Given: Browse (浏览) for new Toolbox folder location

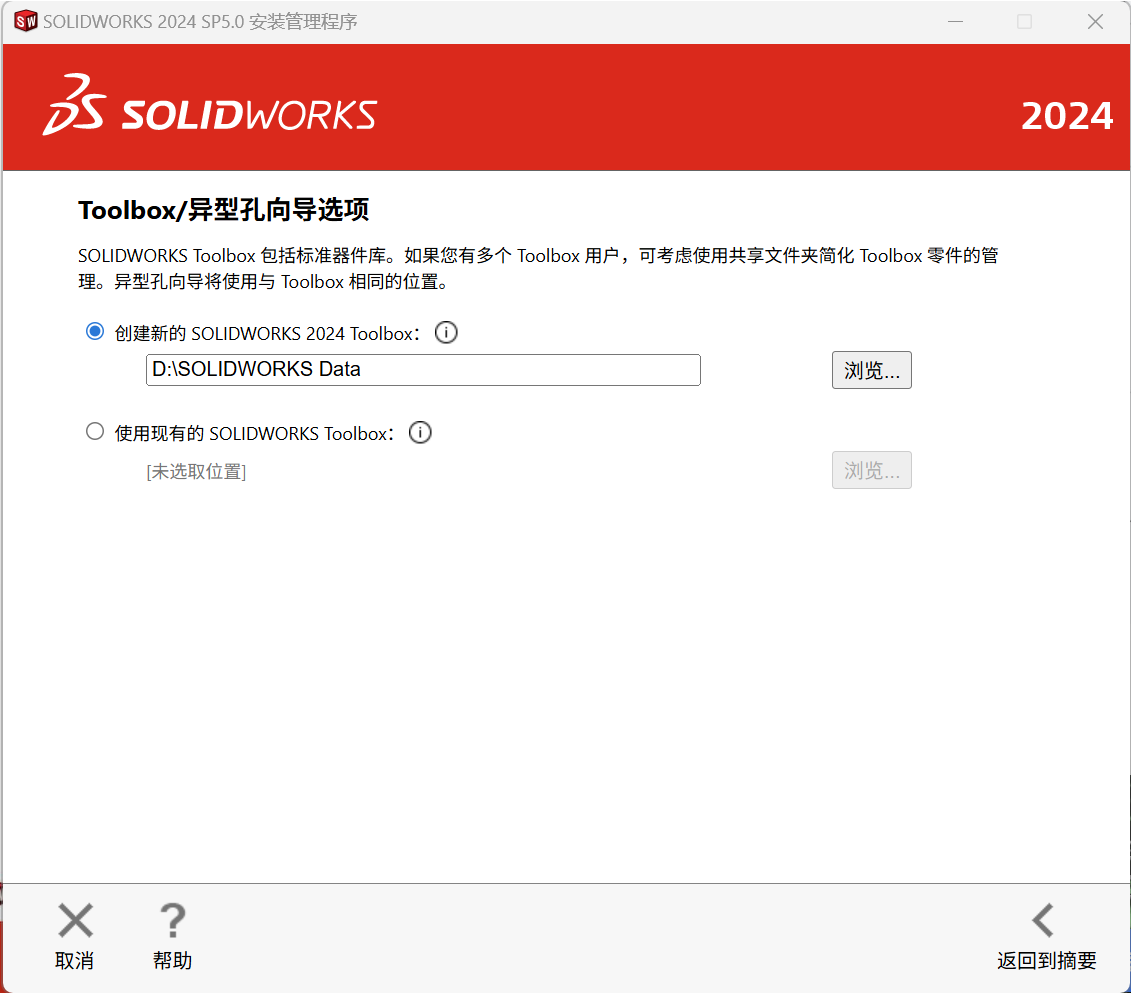Looking at the screenshot, I should point(871,370).
